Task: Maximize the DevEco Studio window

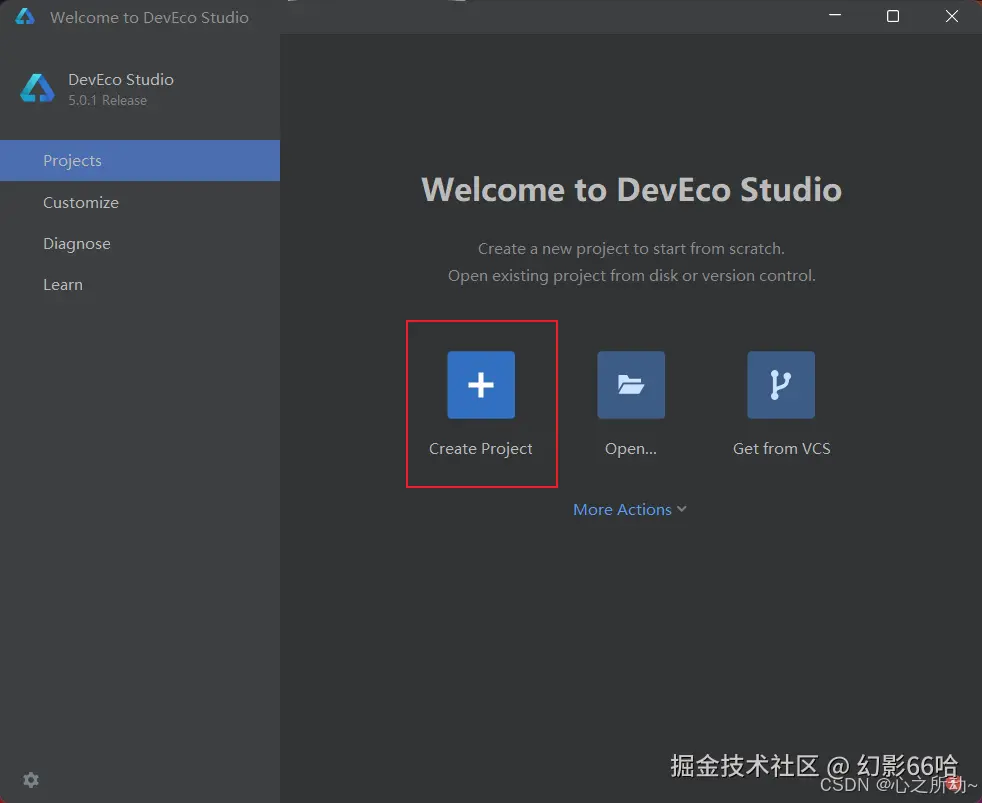Action: click(893, 16)
